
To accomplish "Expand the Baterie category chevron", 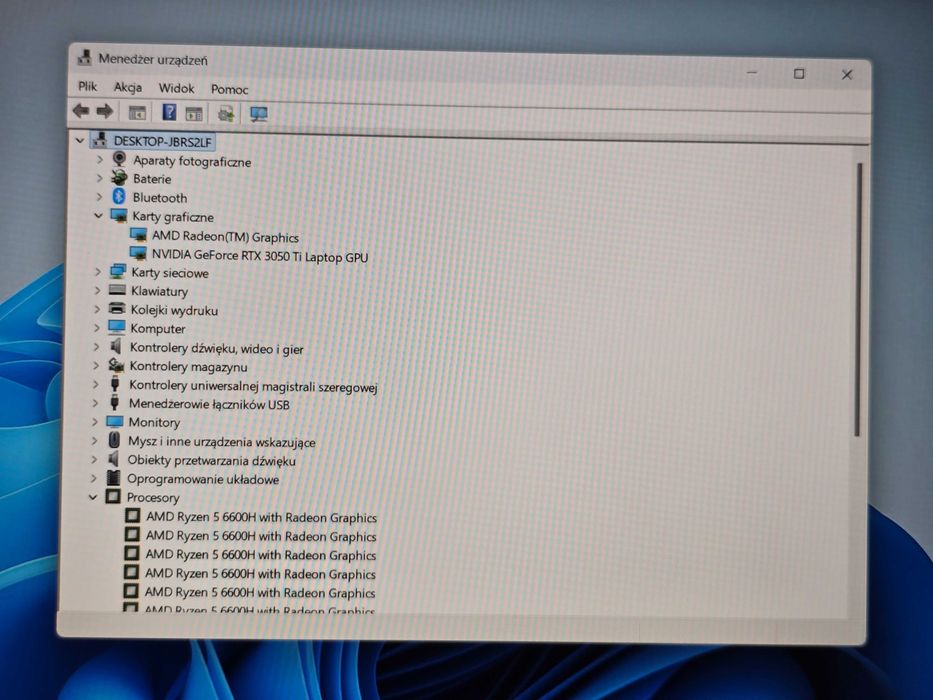I will click(x=99, y=178).
